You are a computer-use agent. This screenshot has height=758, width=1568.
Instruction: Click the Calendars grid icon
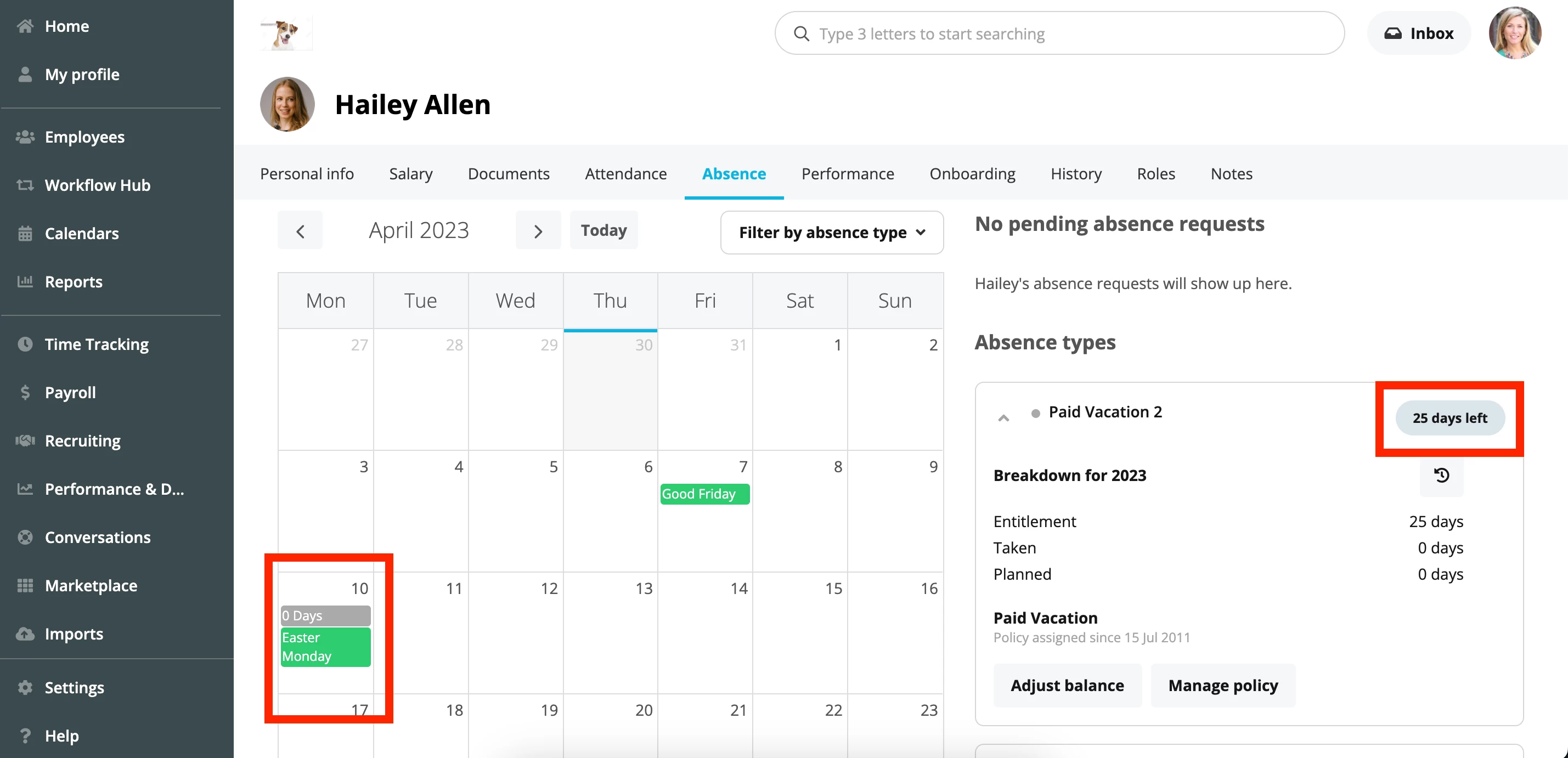click(25, 234)
